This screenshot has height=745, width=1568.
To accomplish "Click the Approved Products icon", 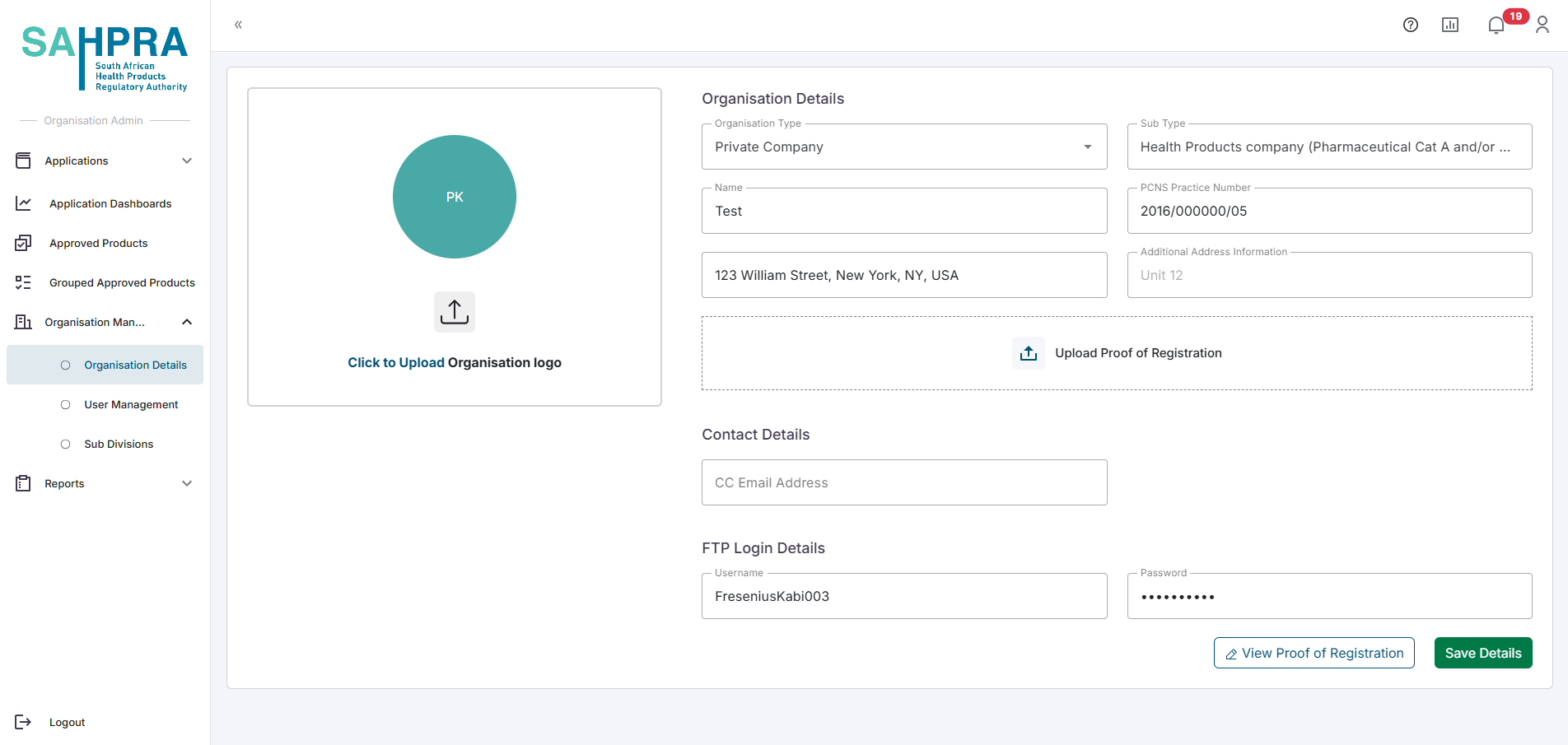I will [x=24, y=243].
